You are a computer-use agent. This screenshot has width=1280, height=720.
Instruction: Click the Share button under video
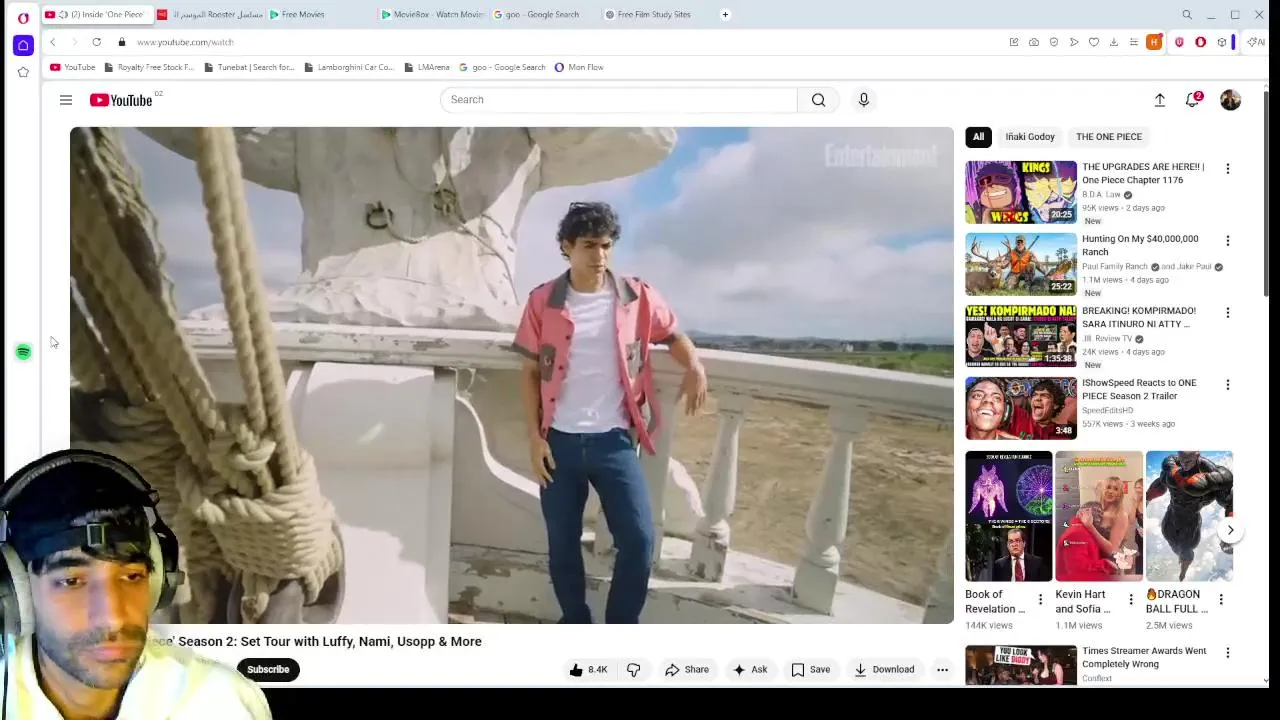click(x=687, y=670)
